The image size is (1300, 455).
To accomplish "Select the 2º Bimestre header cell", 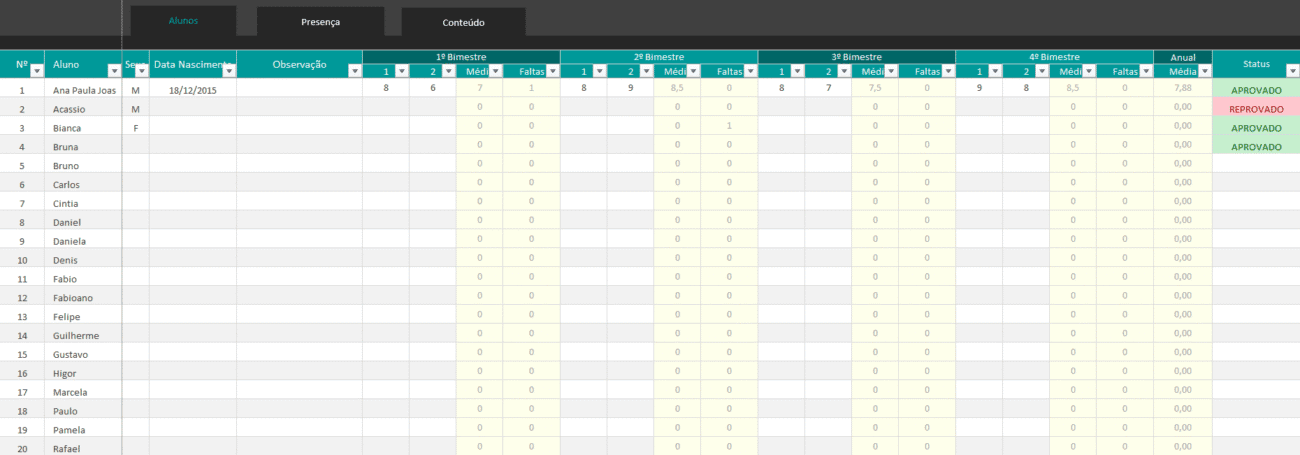I will coord(659,57).
